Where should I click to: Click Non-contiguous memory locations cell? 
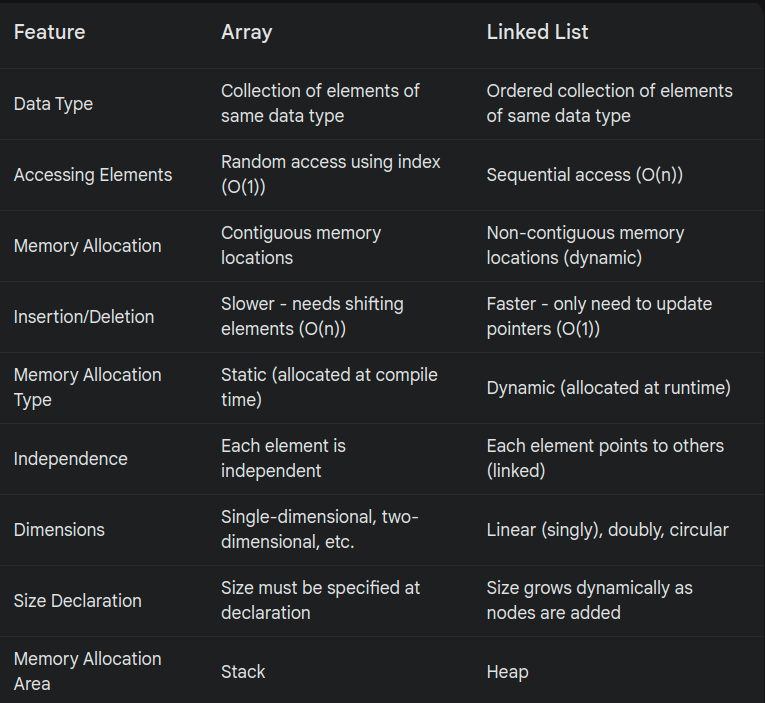pyautogui.click(x=585, y=245)
